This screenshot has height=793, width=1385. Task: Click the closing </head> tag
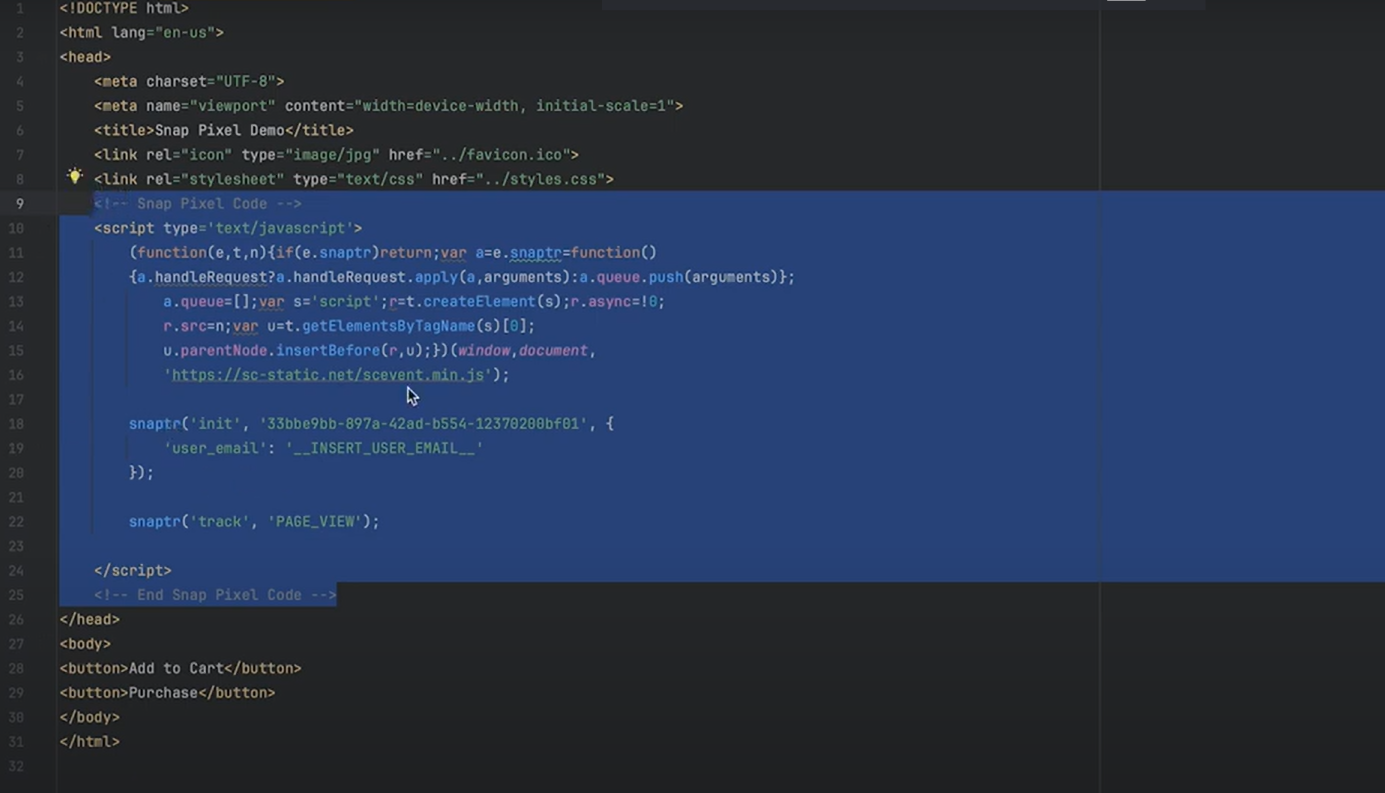[89, 620]
